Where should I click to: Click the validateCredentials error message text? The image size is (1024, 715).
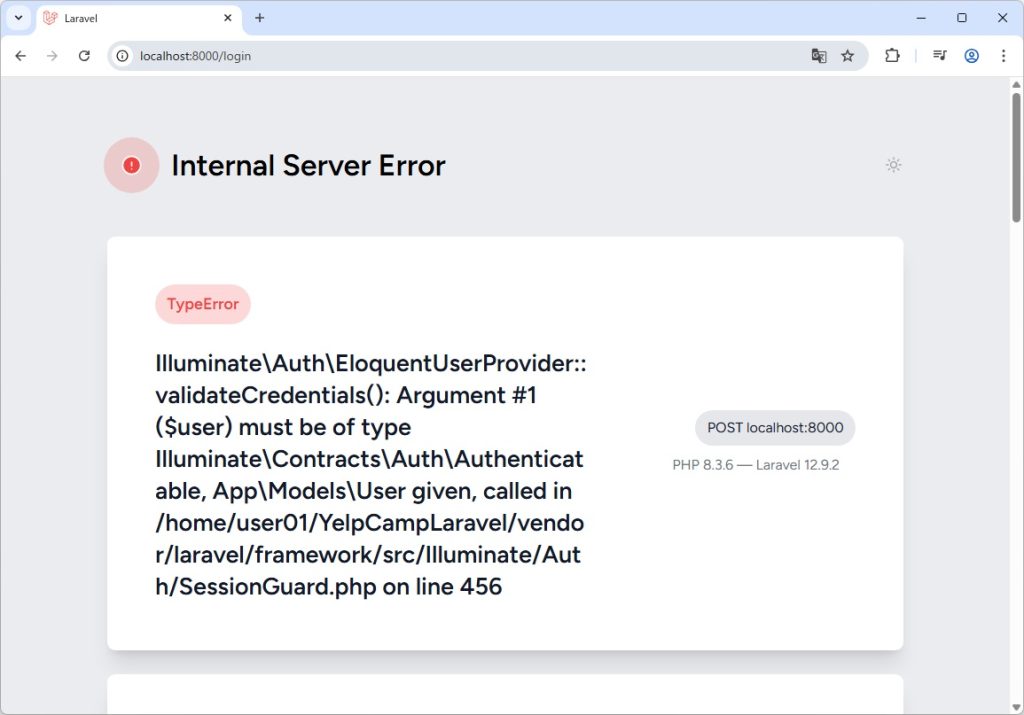tap(370, 475)
